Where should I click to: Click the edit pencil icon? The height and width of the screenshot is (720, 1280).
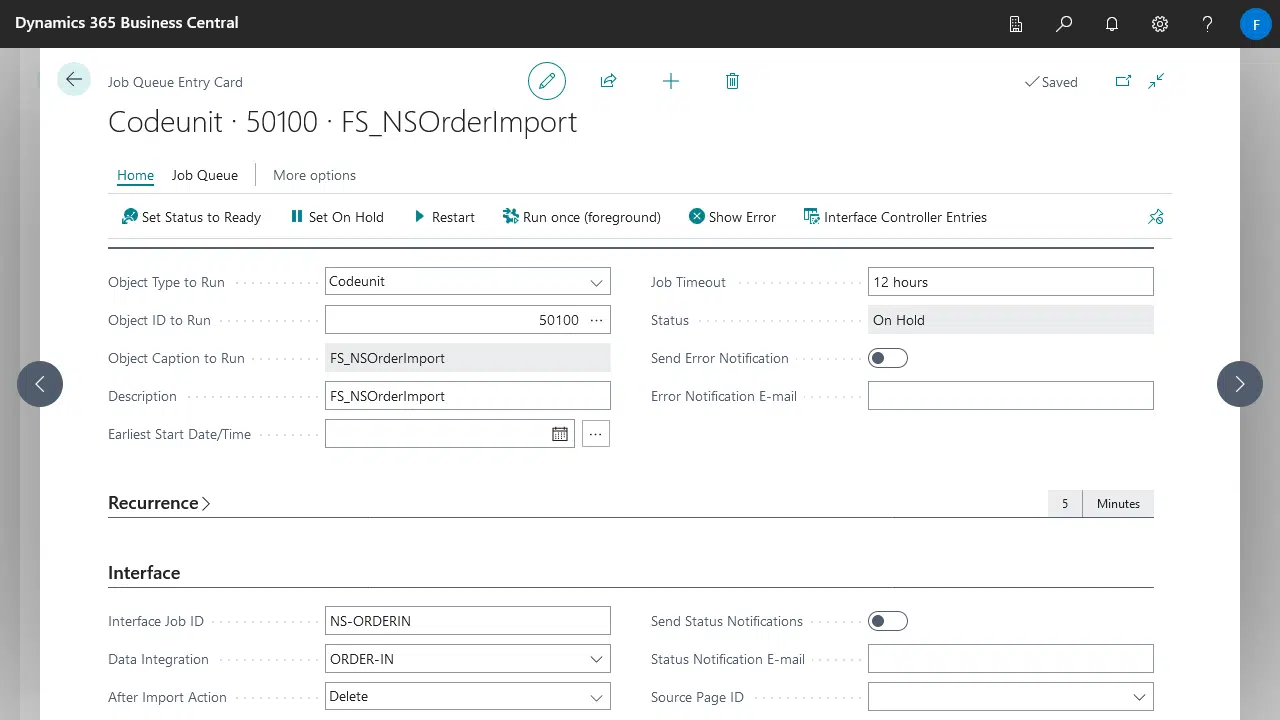[546, 80]
